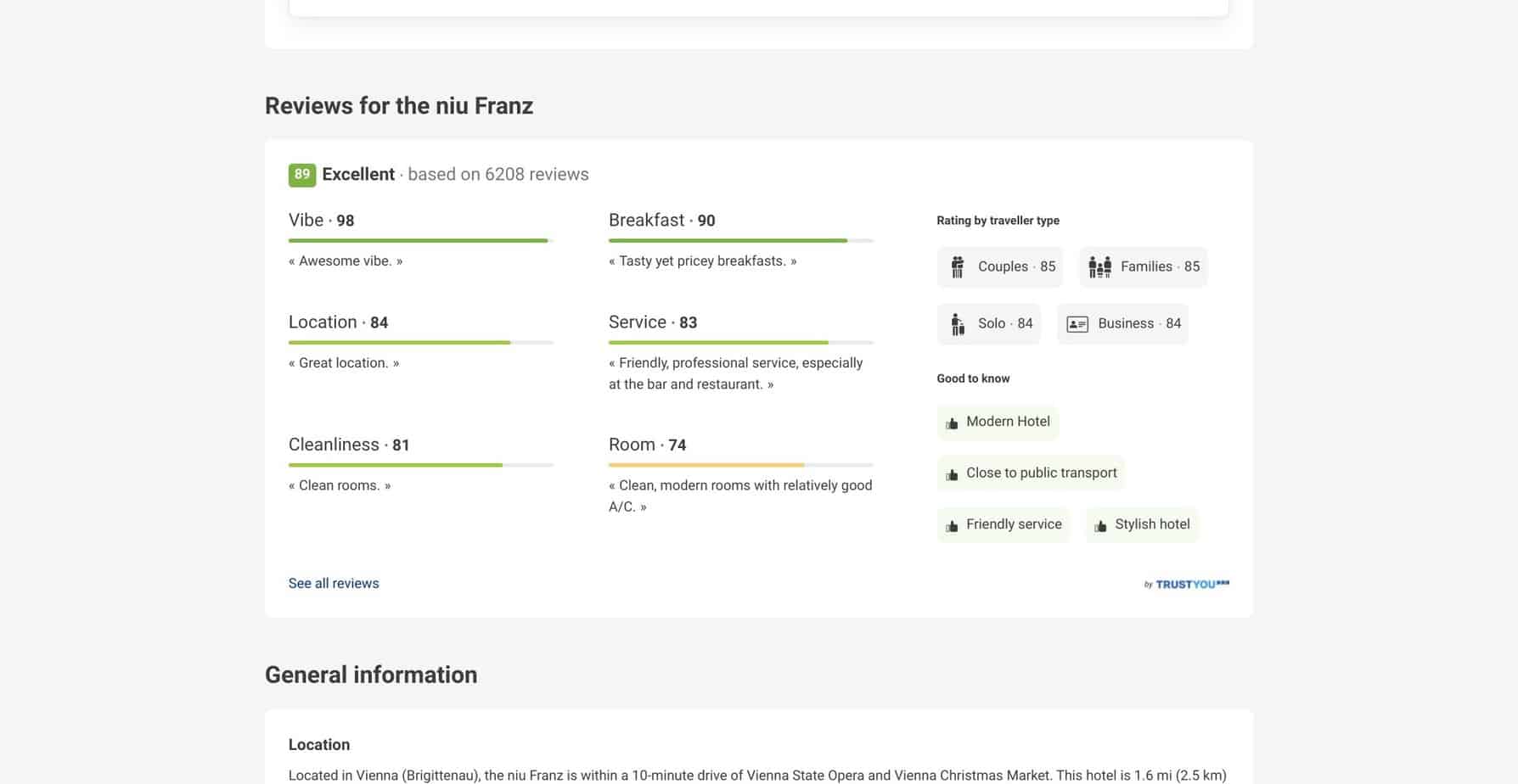The width and height of the screenshot is (1518, 784).
Task: Click the green 89 score badge
Action: coord(302,175)
